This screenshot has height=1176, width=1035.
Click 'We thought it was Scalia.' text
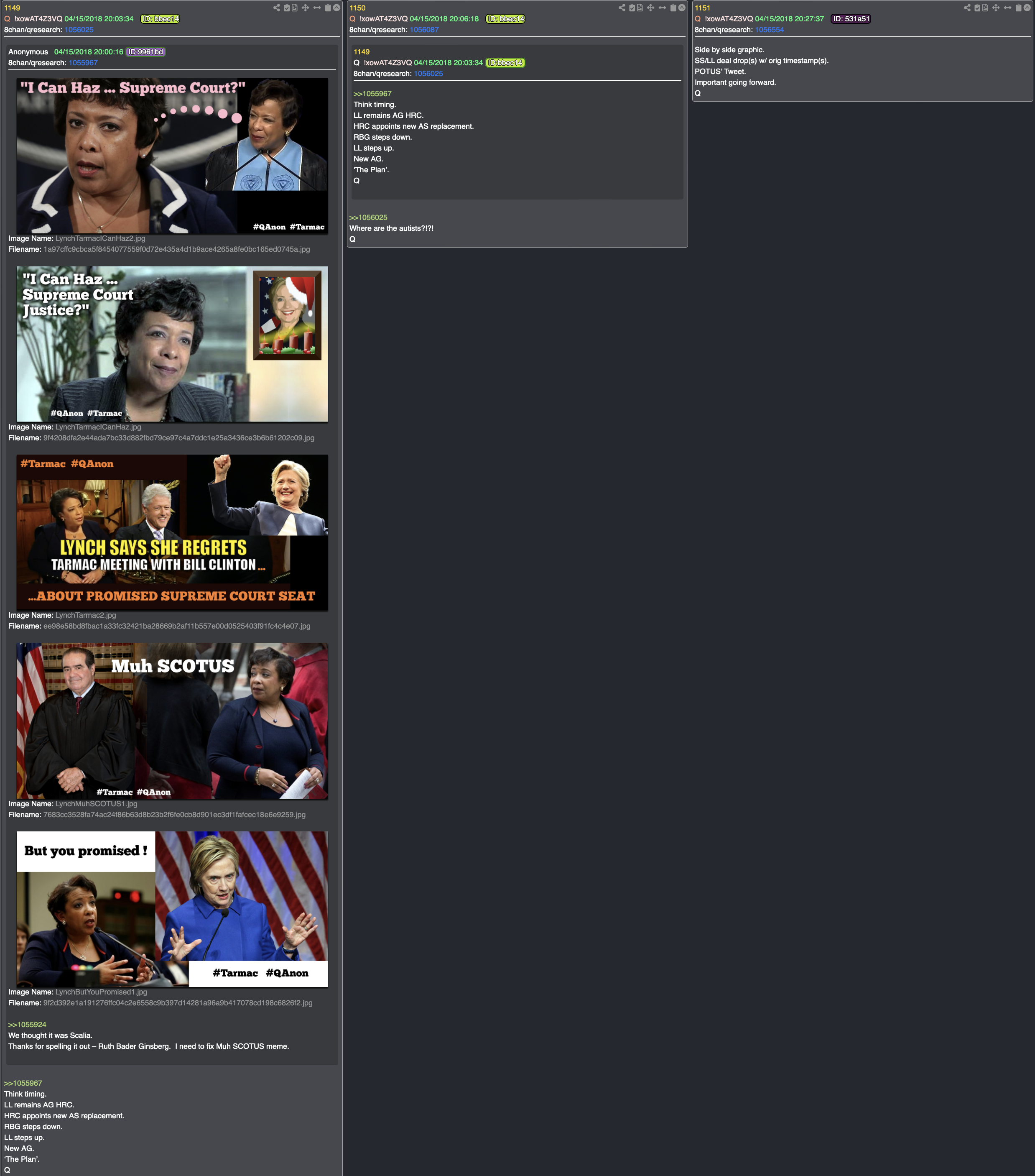50,1035
